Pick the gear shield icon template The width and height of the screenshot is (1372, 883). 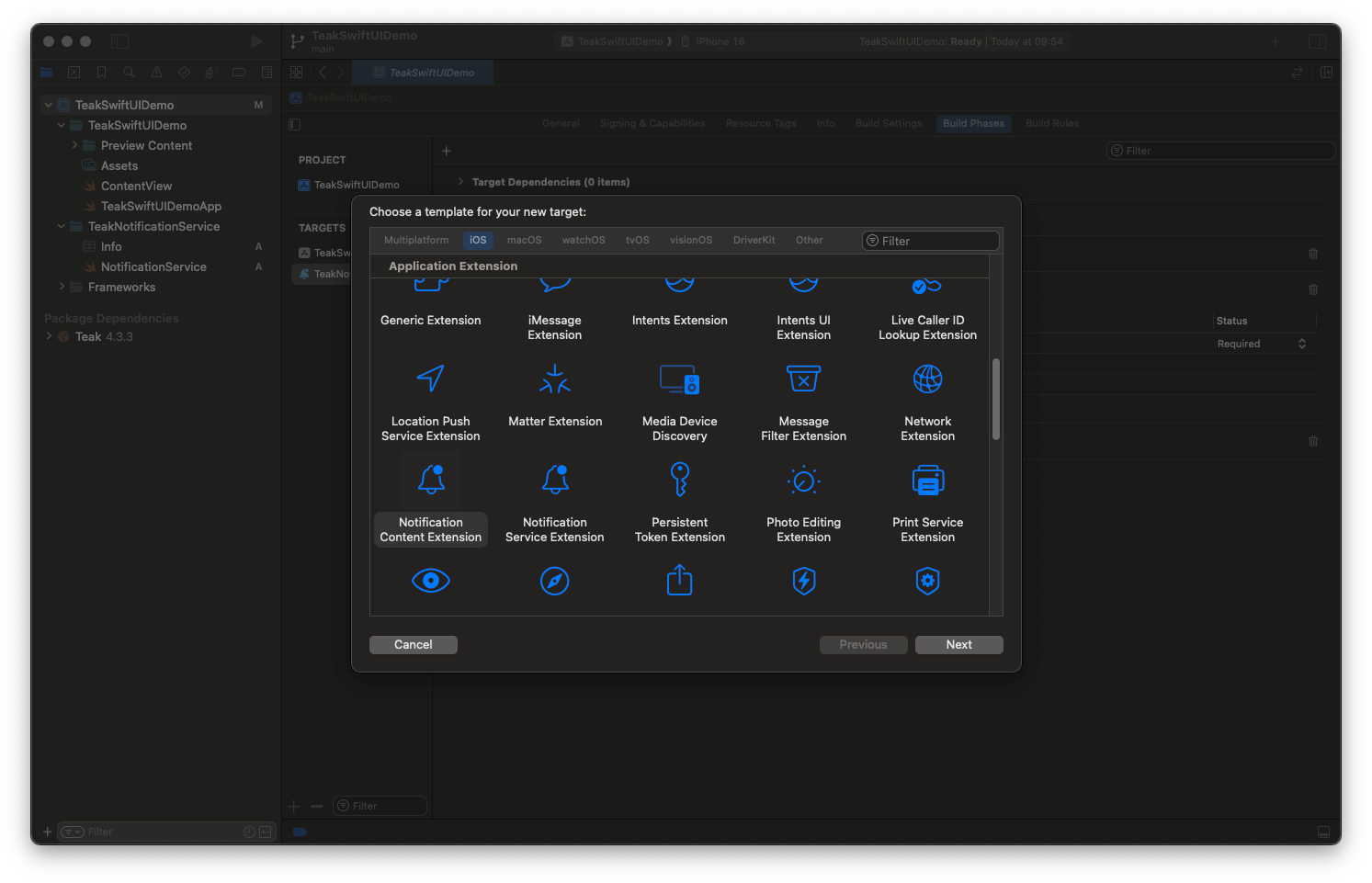pyautogui.click(x=928, y=581)
